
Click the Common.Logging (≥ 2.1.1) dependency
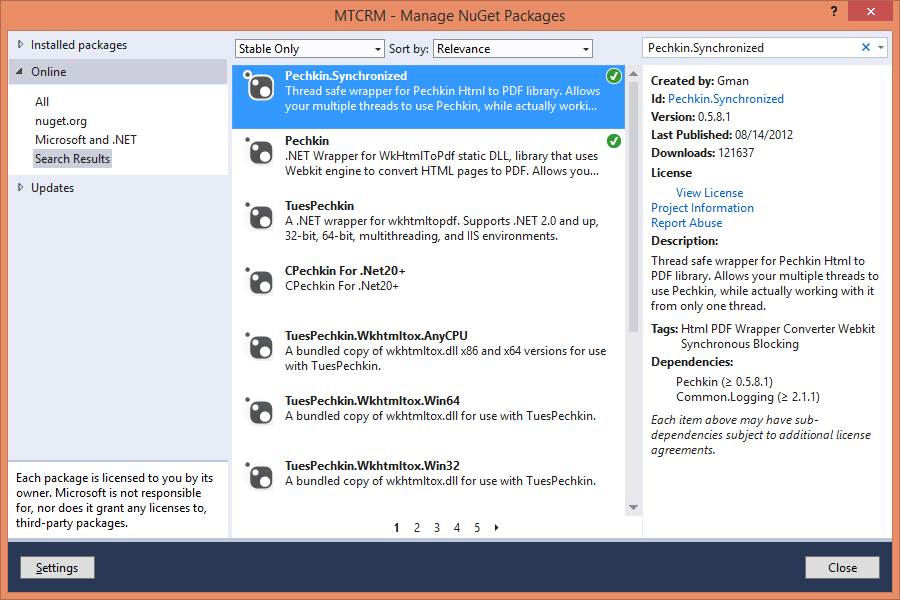tap(748, 397)
